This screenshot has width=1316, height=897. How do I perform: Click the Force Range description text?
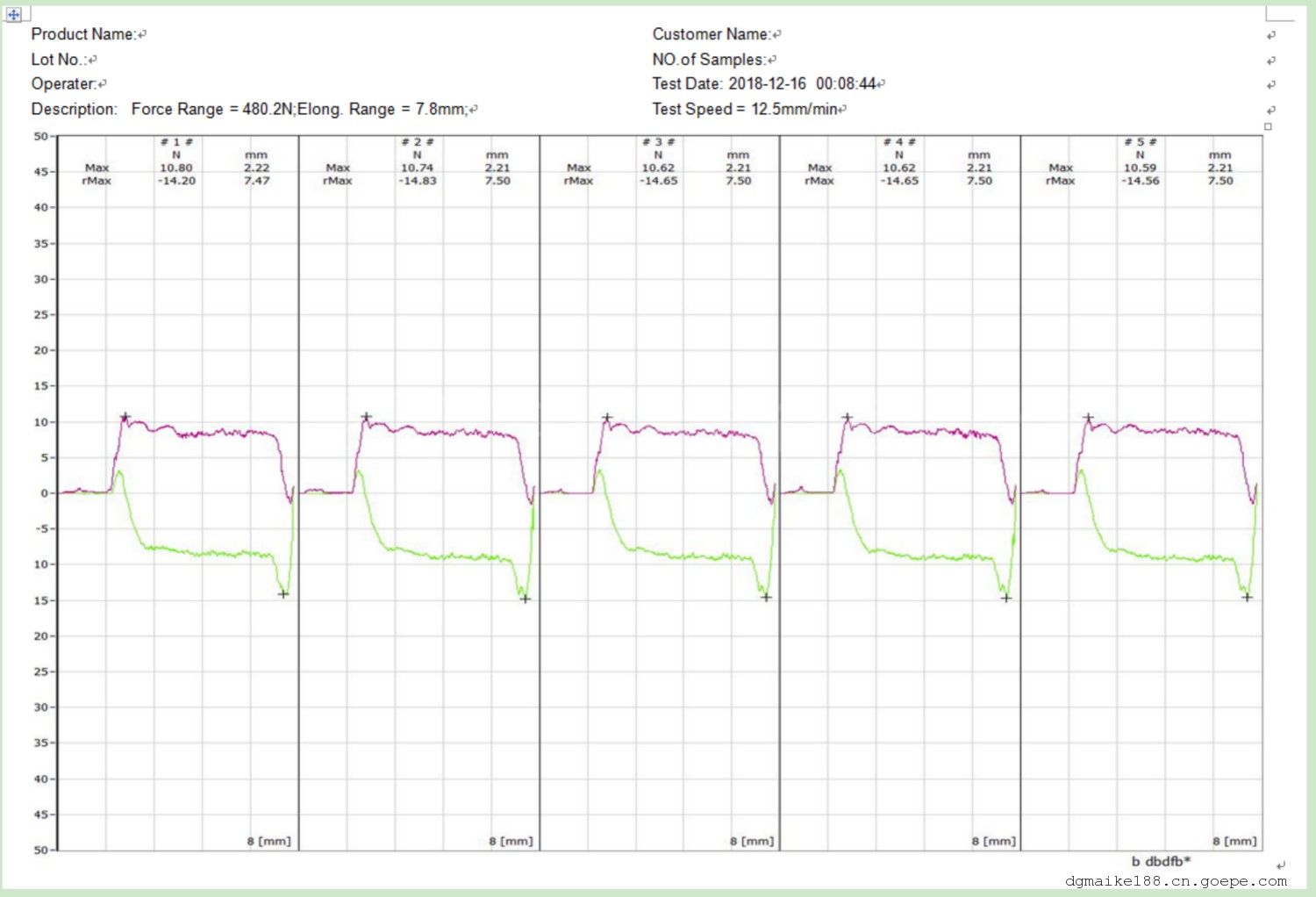point(298,110)
